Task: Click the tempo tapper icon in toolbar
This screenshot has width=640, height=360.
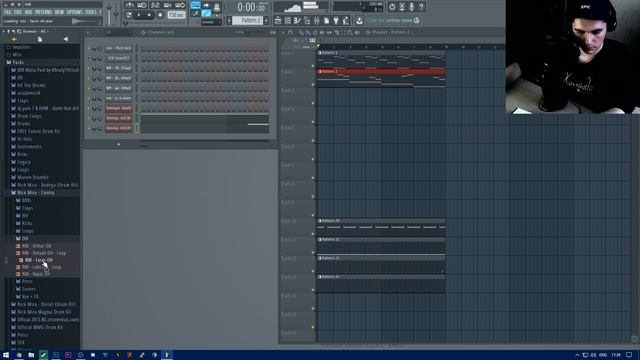Action: coord(346,20)
